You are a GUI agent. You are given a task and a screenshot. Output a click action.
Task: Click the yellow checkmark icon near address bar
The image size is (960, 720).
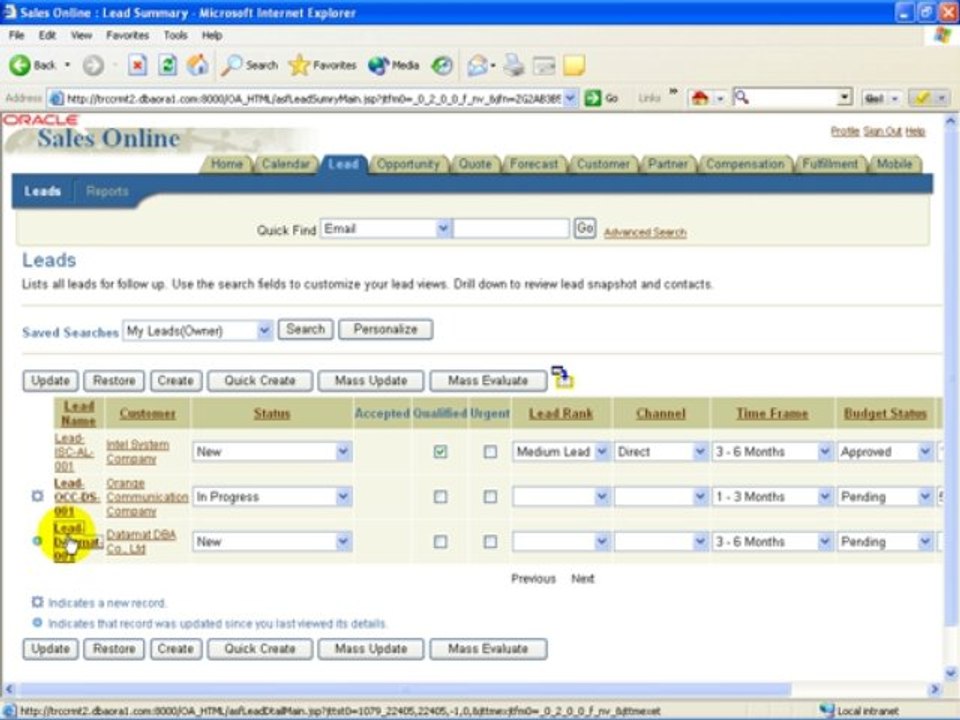coord(922,98)
